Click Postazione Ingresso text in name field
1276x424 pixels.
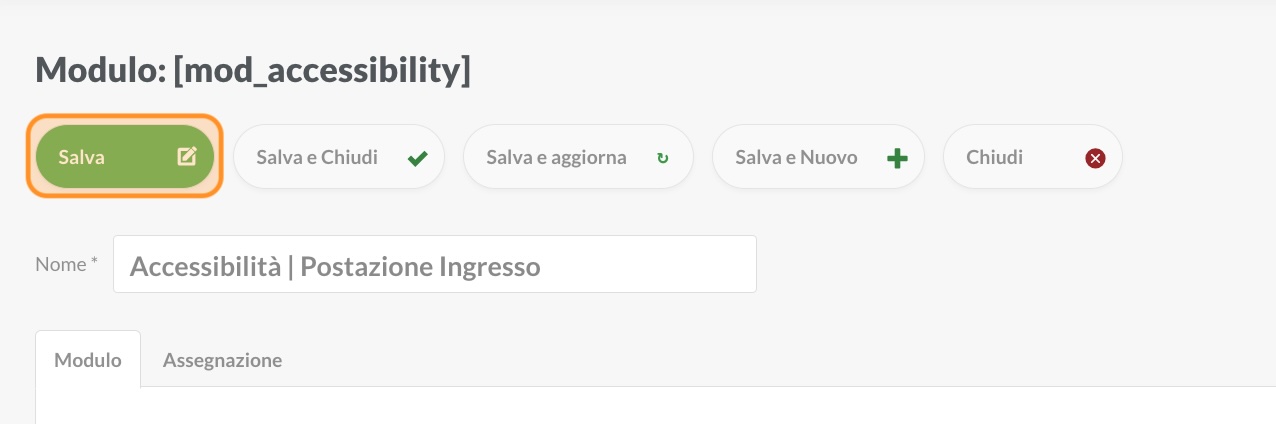420,267
